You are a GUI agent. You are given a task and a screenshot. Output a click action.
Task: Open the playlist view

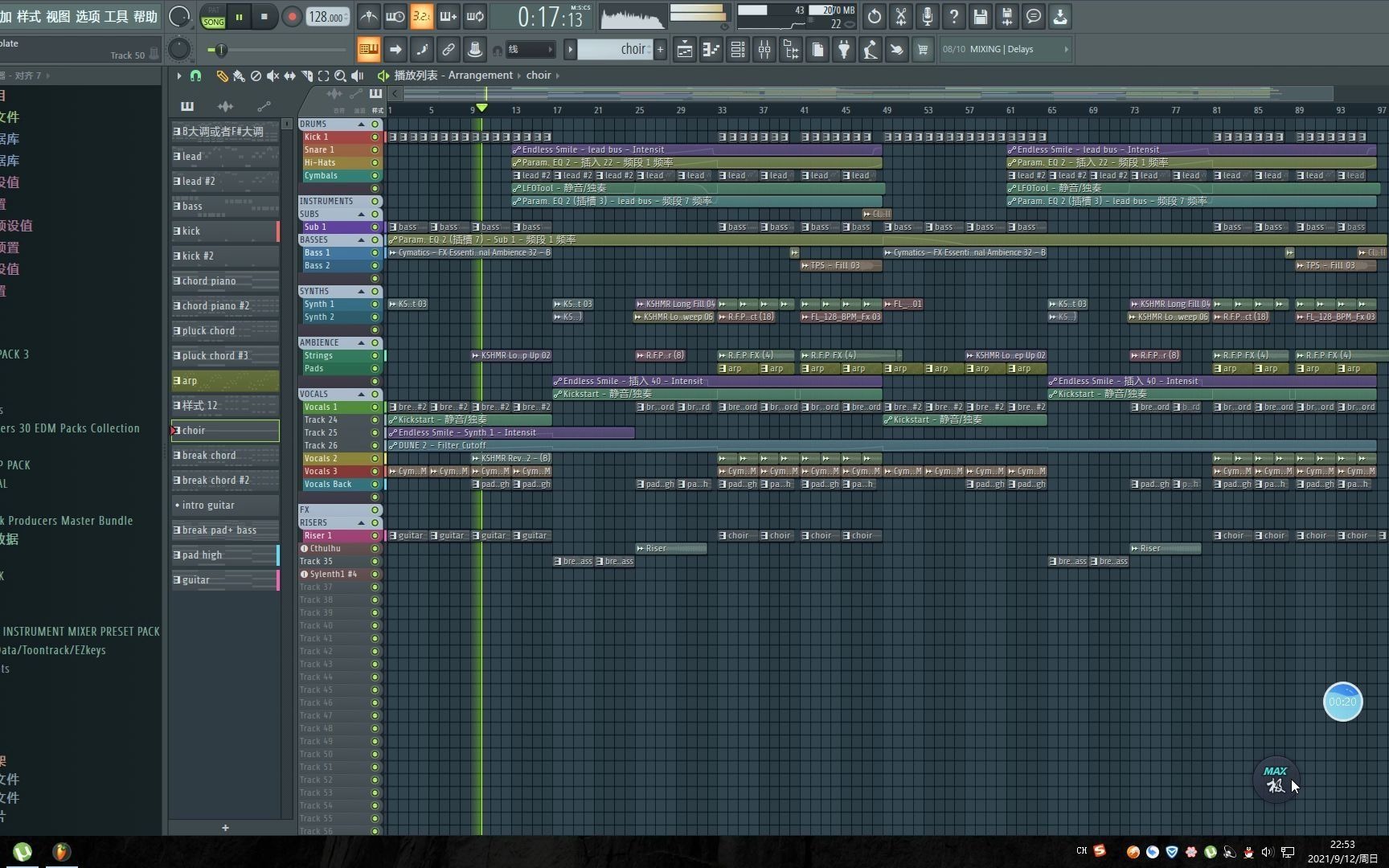pos(684,50)
